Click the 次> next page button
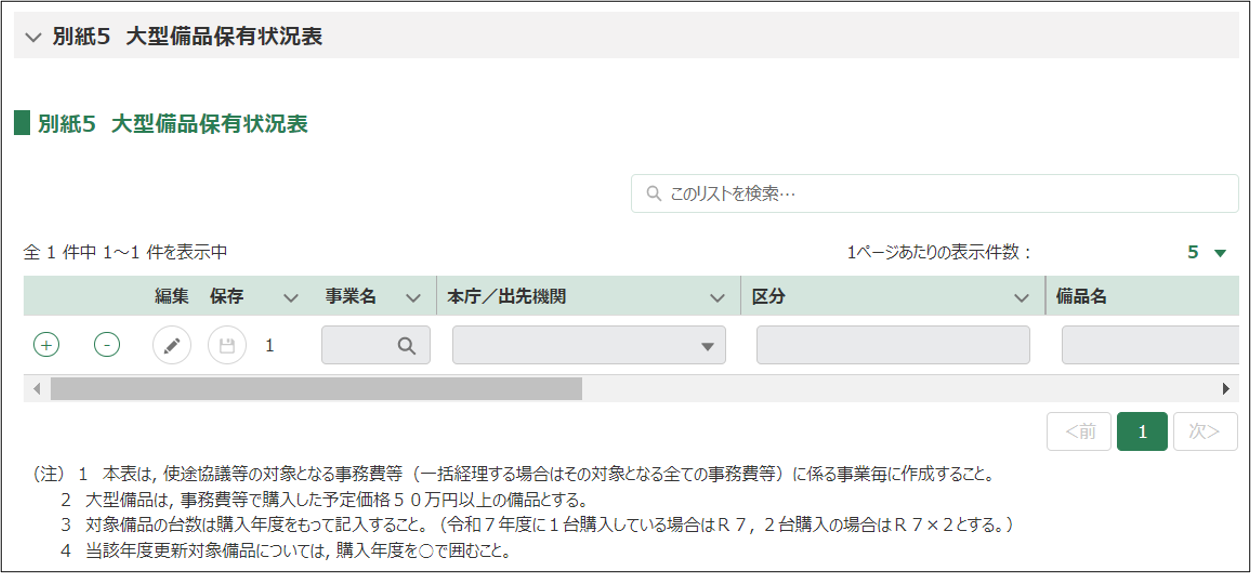Viewport: 1251px width, 573px height. click(1204, 432)
